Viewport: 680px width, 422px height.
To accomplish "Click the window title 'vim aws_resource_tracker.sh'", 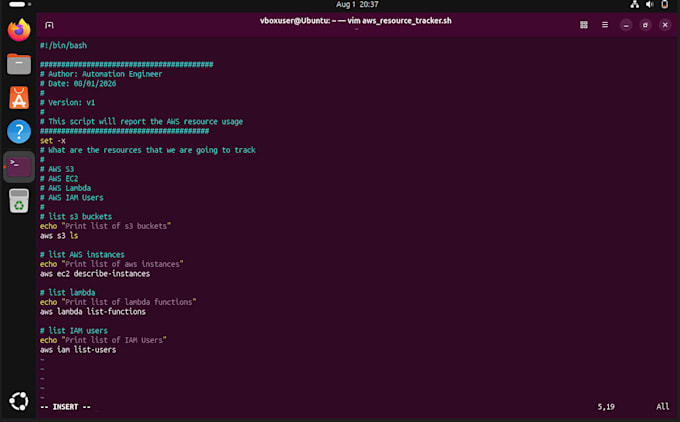I will 399,21.
